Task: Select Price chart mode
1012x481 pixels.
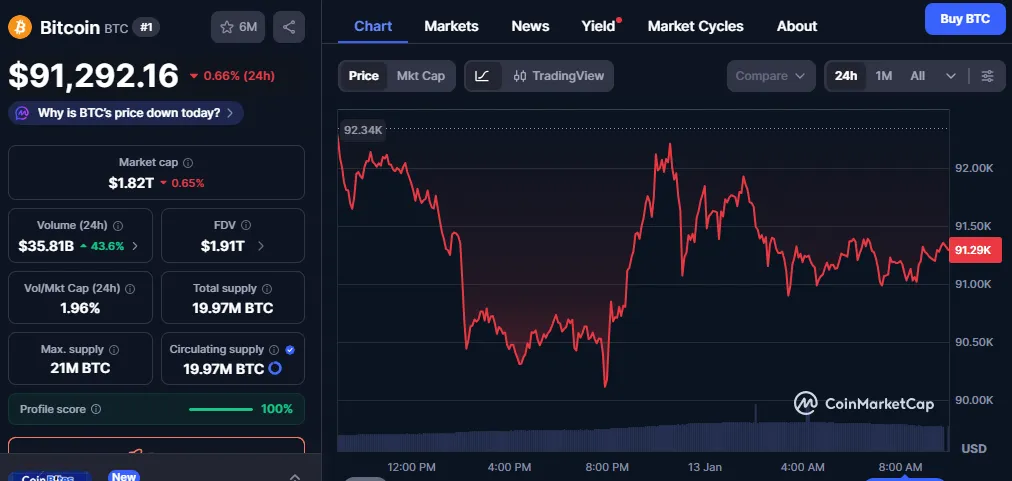Action: tap(363, 76)
